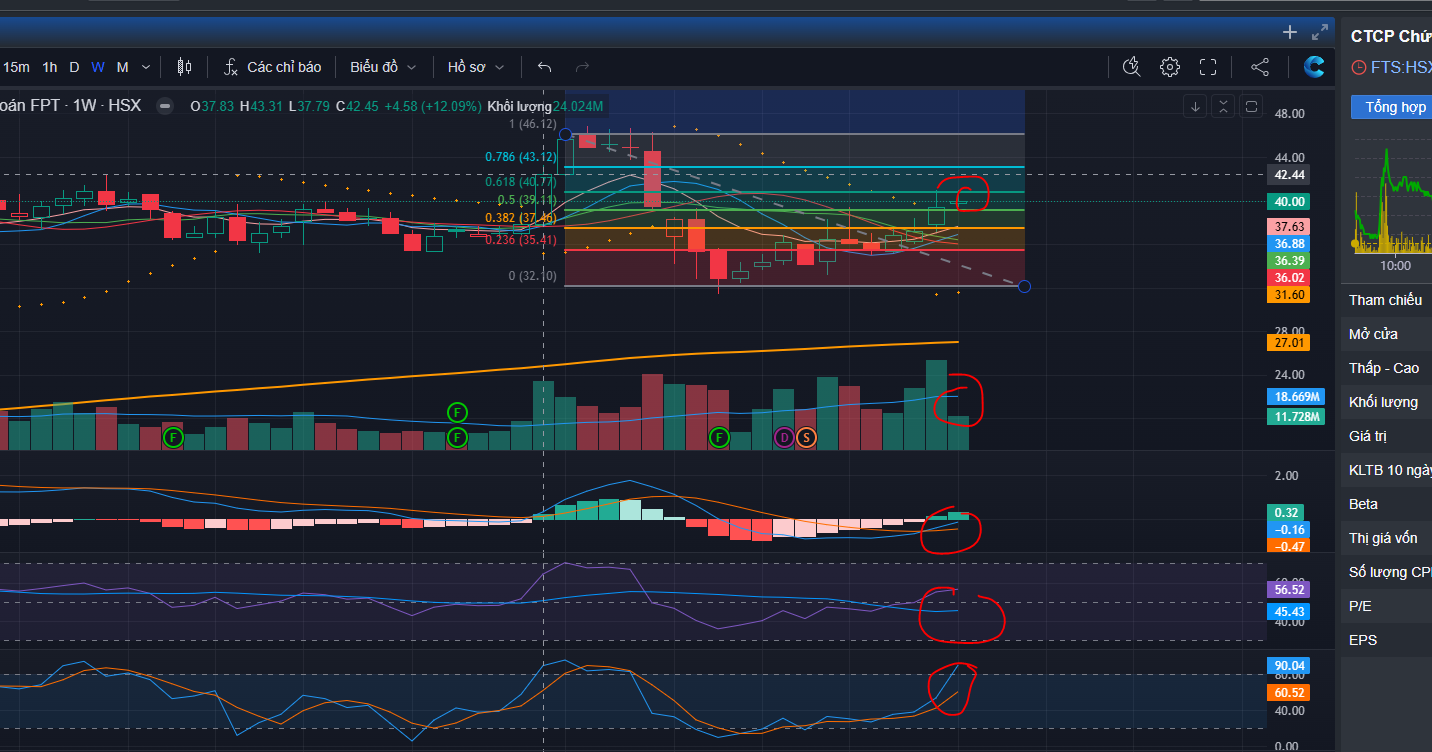
Task: Switch to the monthly M timeframe
Action: tap(122, 67)
